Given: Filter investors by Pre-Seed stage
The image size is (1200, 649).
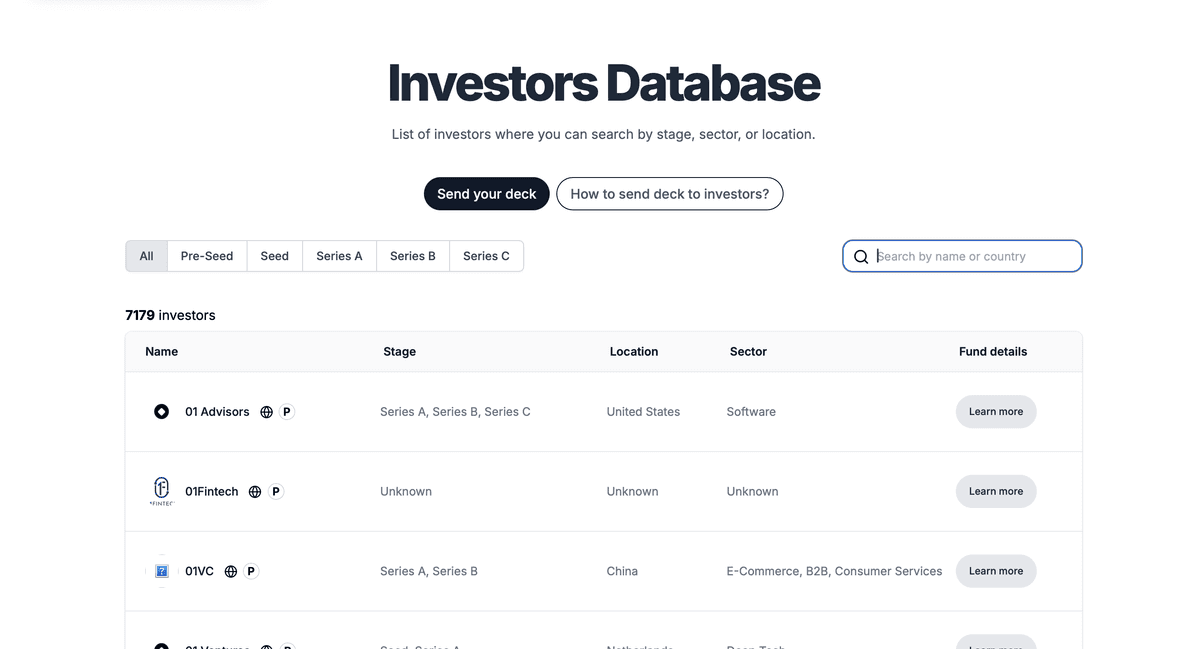Looking at the screenshot, I should click(x=207, y=256).
